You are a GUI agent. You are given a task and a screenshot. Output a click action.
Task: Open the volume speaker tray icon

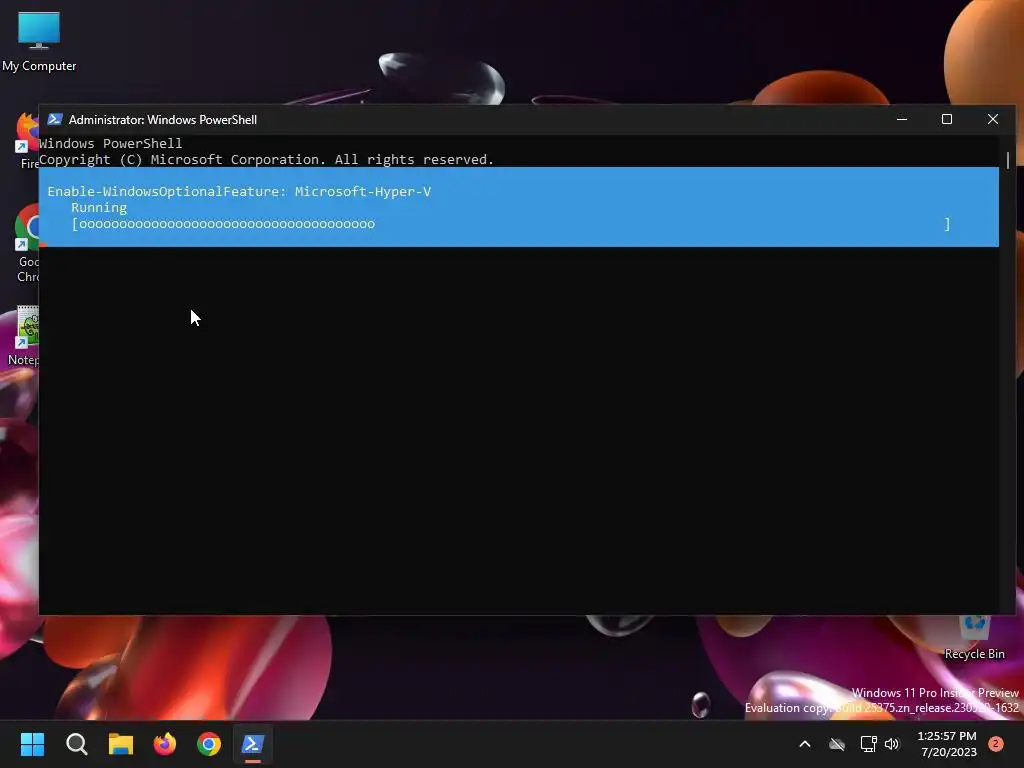[891, 744]
